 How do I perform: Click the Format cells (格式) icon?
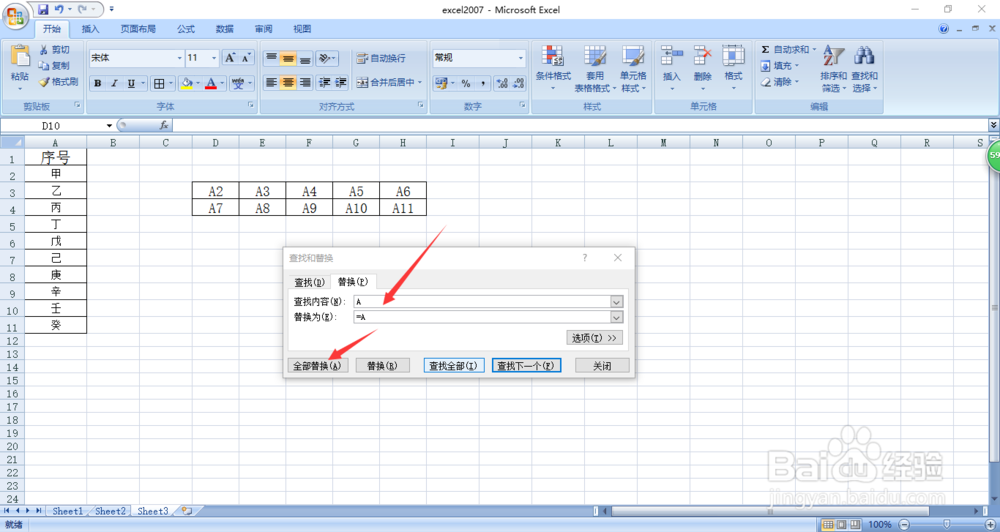733,55
